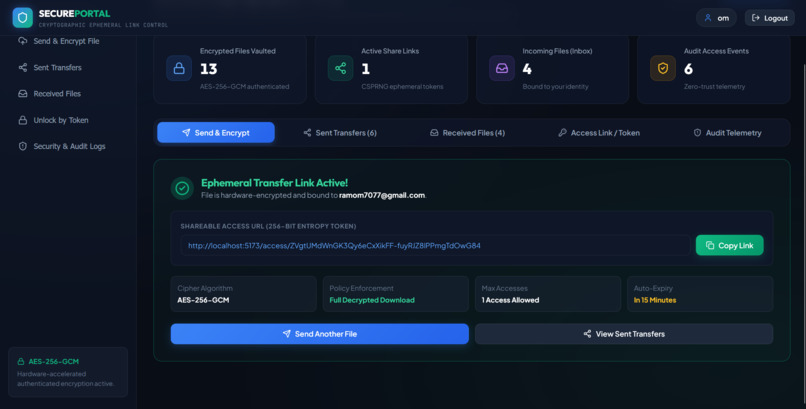Click the inbox icon next to sidebar Received Files
This screenshot has height=409, width=806.
(23, 94)
